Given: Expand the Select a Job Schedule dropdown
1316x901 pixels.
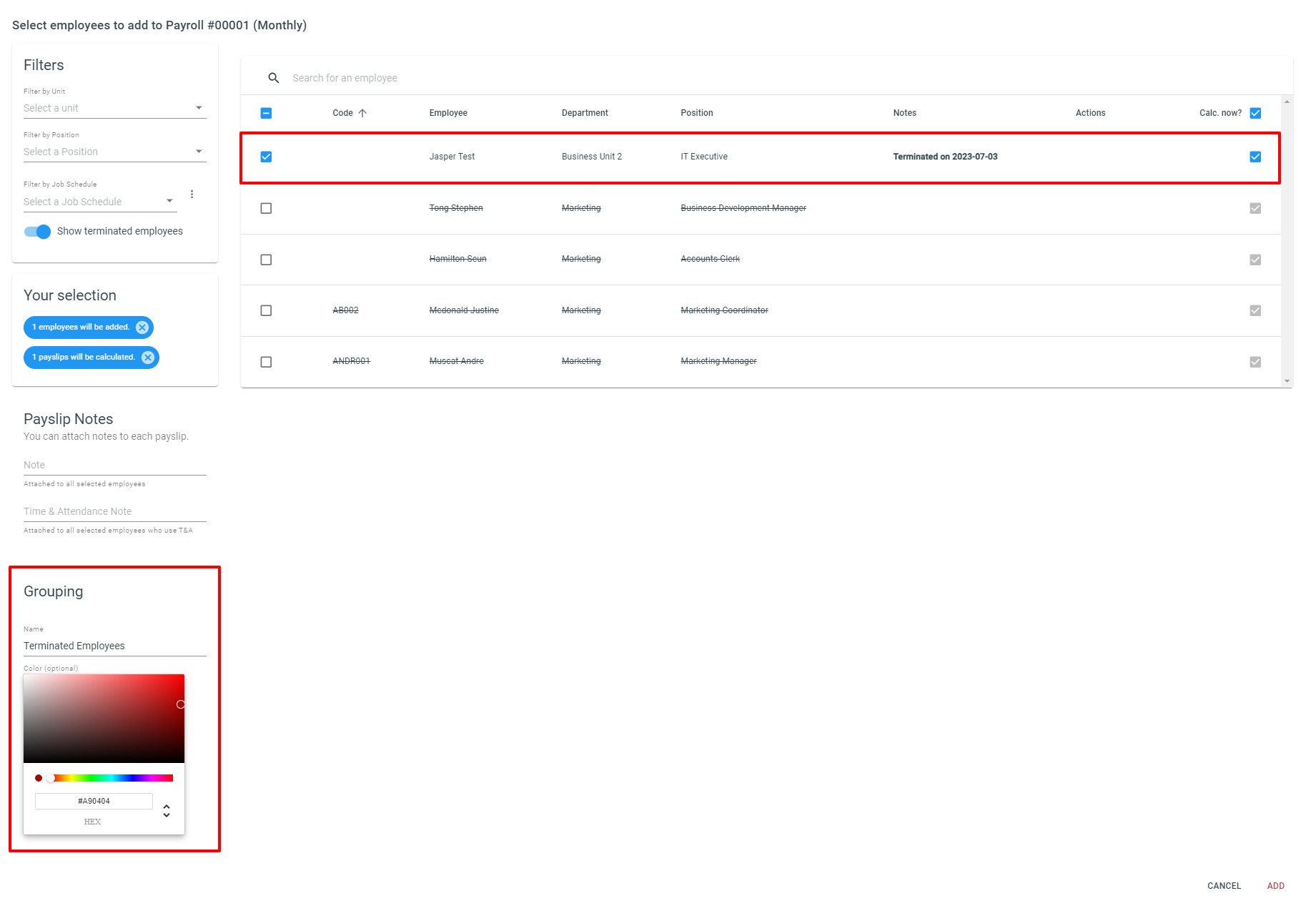Looking at the screenshot, I should (169, 201).
